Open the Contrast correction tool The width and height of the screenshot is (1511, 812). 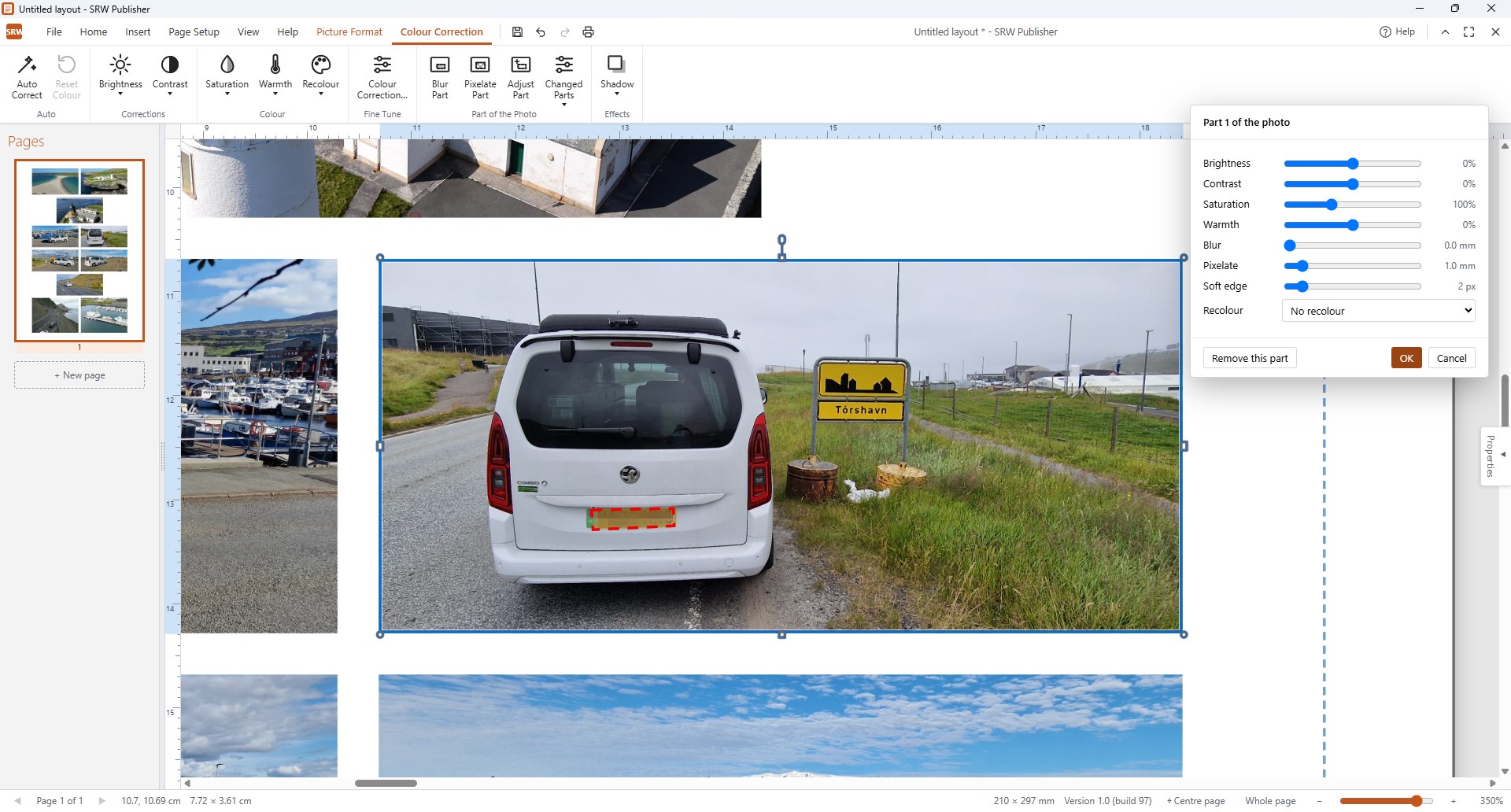pyautogui.click(x=170, y=76)
